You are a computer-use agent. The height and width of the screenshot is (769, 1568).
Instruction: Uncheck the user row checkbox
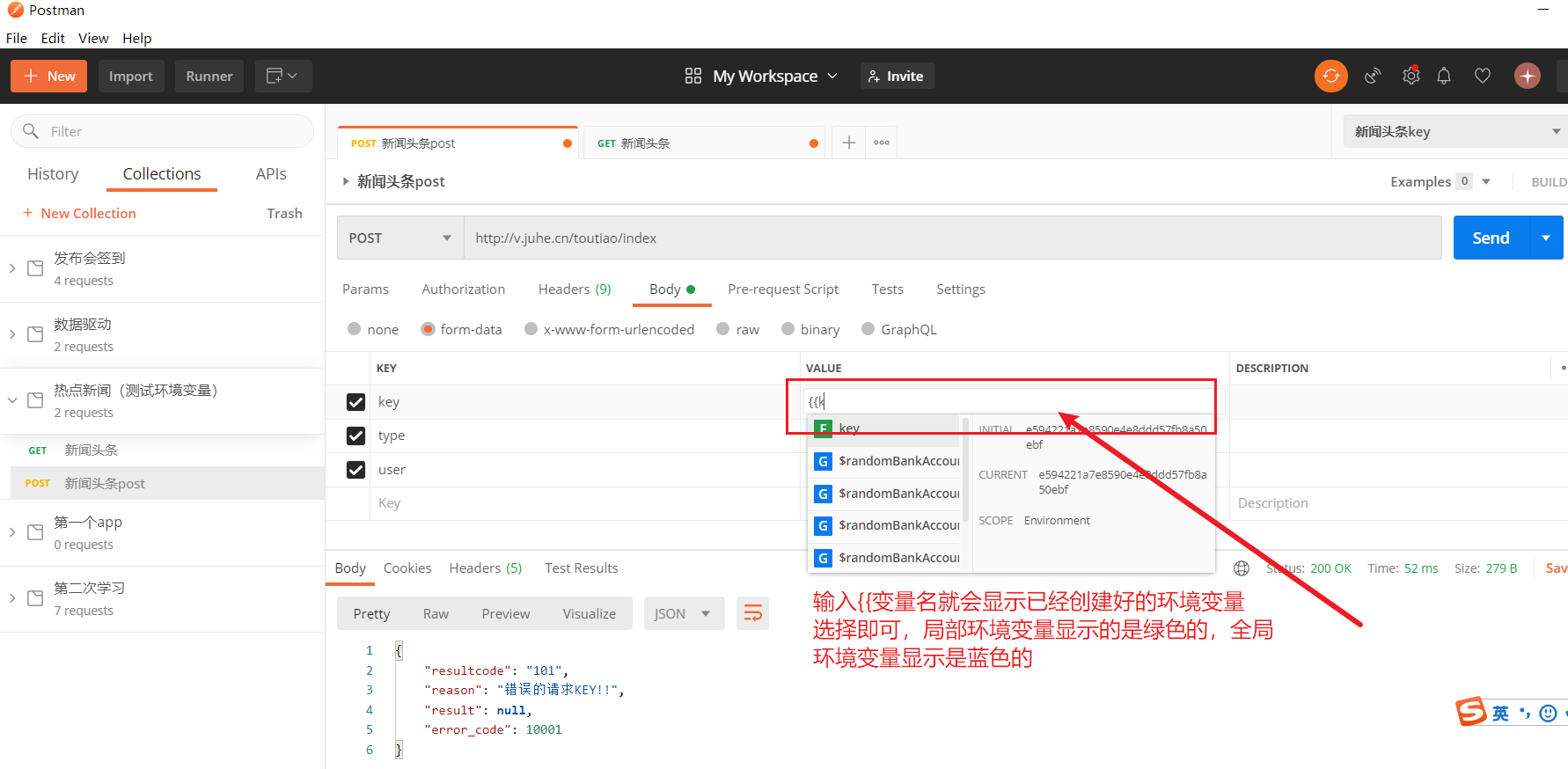(355, 470)
